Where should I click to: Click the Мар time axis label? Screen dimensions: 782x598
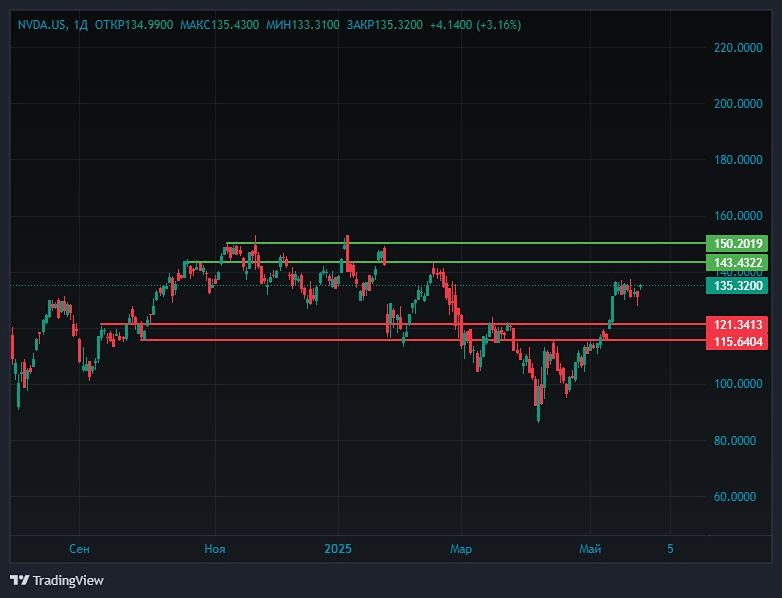tap(461, 549)
